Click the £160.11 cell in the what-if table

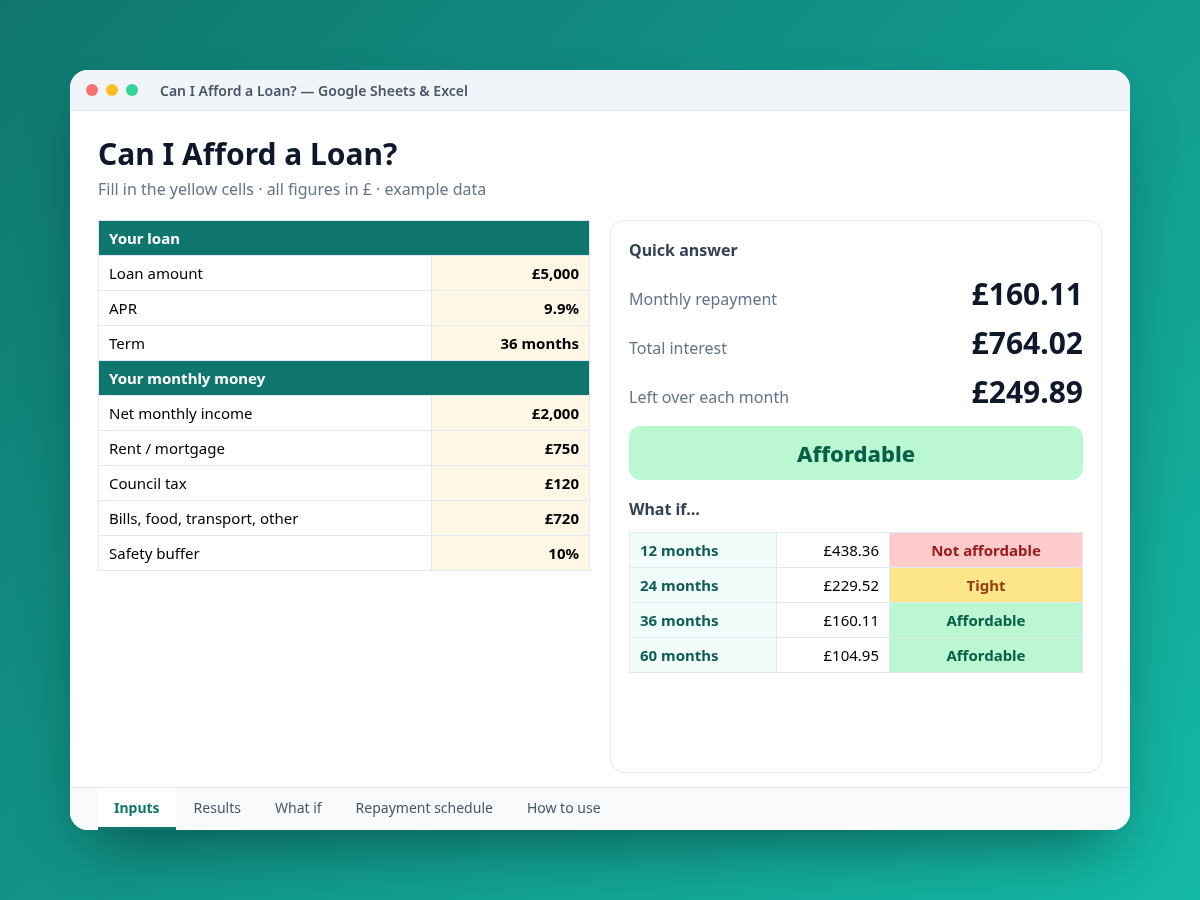click(x=833, y=620)
